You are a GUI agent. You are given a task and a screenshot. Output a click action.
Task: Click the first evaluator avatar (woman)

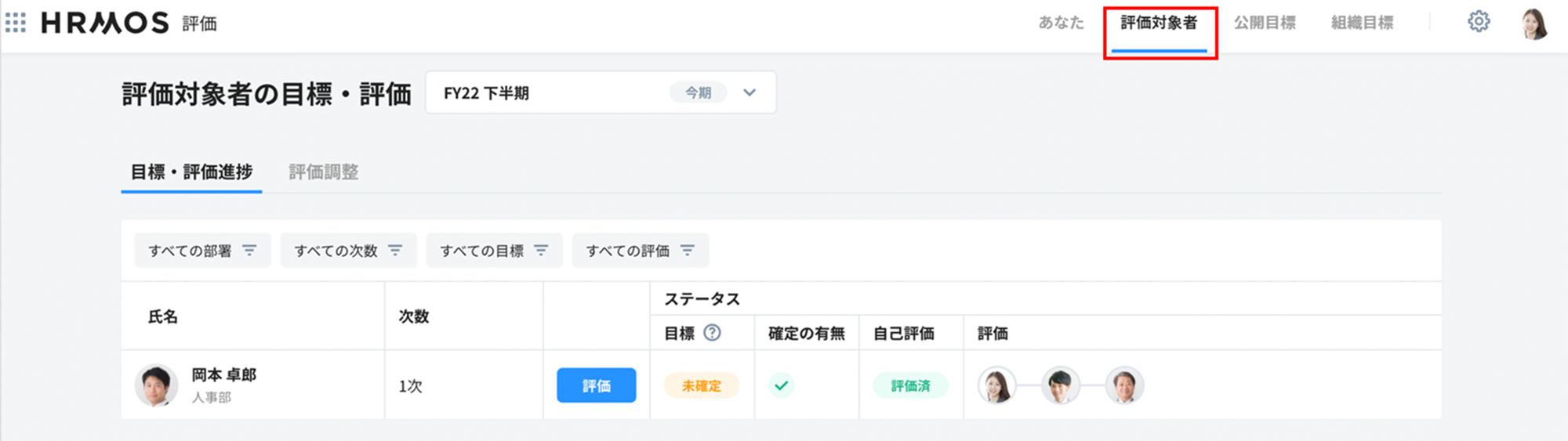(x=996, y=385)
